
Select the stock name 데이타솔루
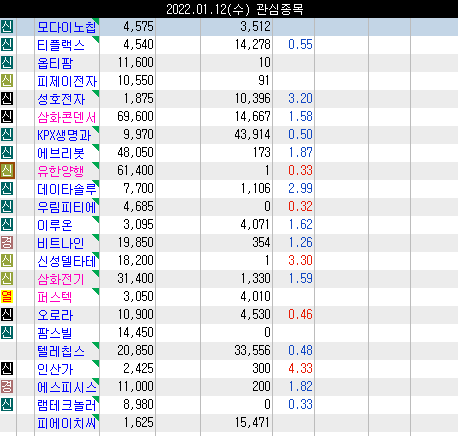click(67, 189)
